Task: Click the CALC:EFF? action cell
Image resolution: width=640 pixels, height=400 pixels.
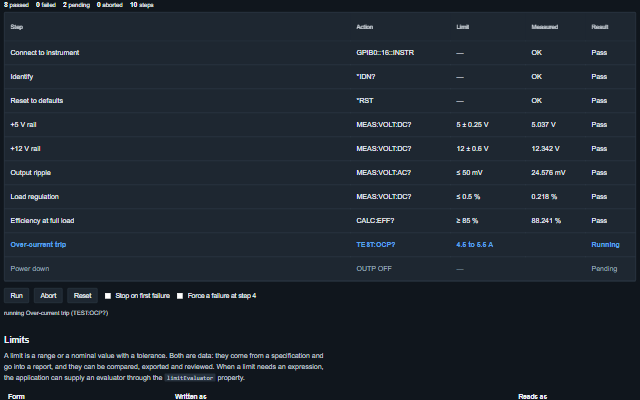Action: [x=375, y=221]
